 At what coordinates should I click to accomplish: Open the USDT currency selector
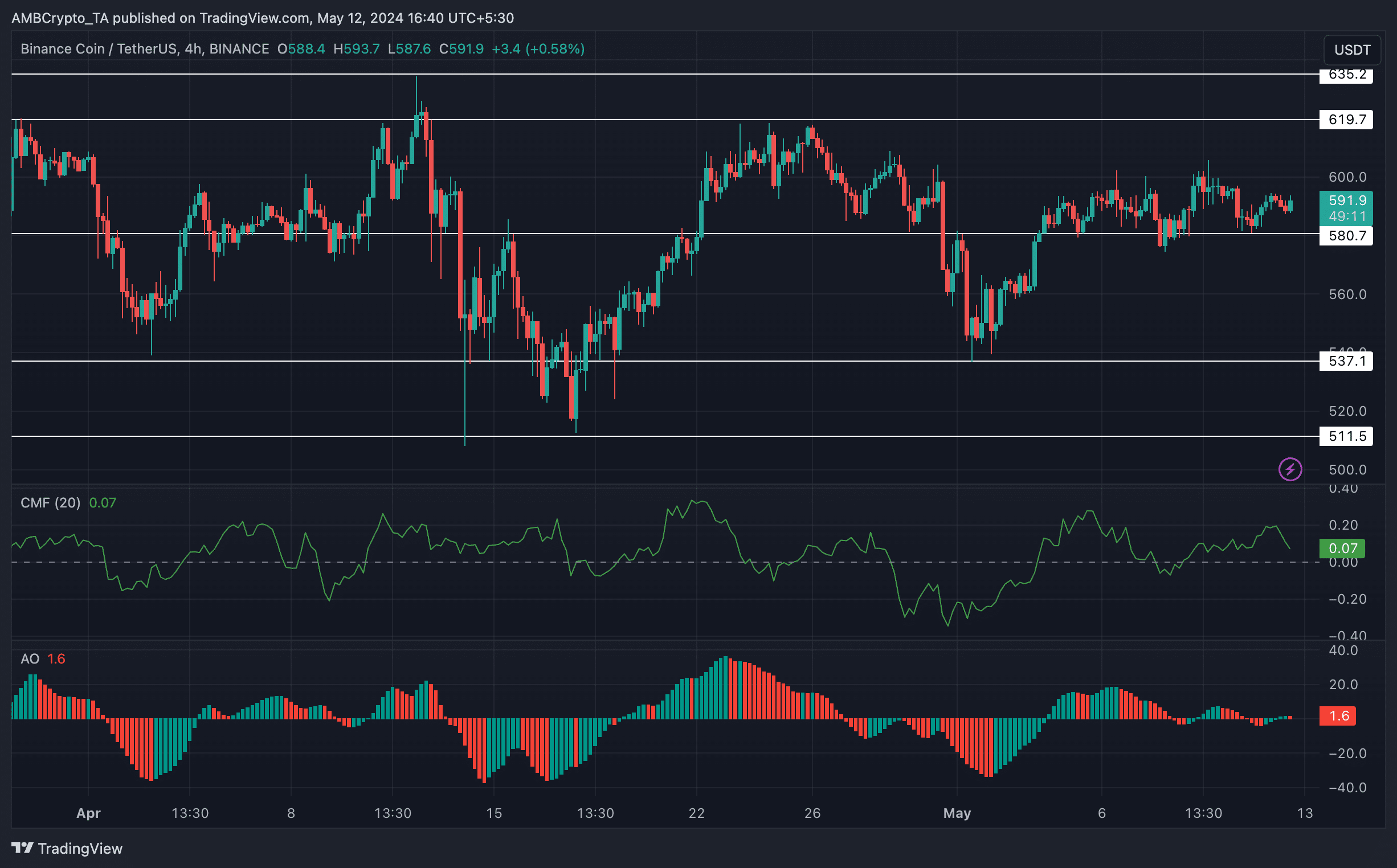1351,50
